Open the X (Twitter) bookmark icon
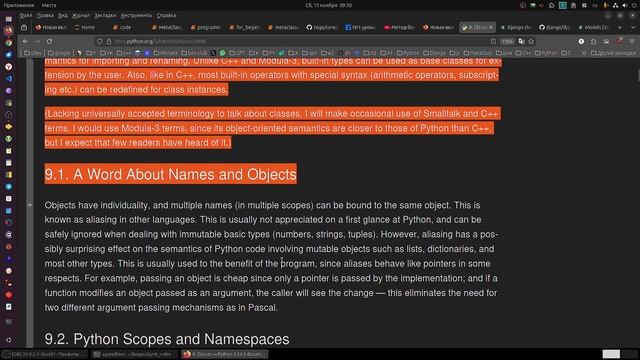This screenshot has width=640, height=360. pyautogui.click(x=213, y=53)
